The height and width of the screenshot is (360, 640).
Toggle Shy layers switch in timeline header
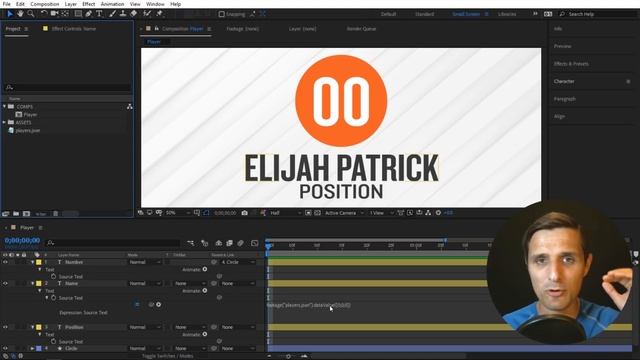tap(219, 243)
